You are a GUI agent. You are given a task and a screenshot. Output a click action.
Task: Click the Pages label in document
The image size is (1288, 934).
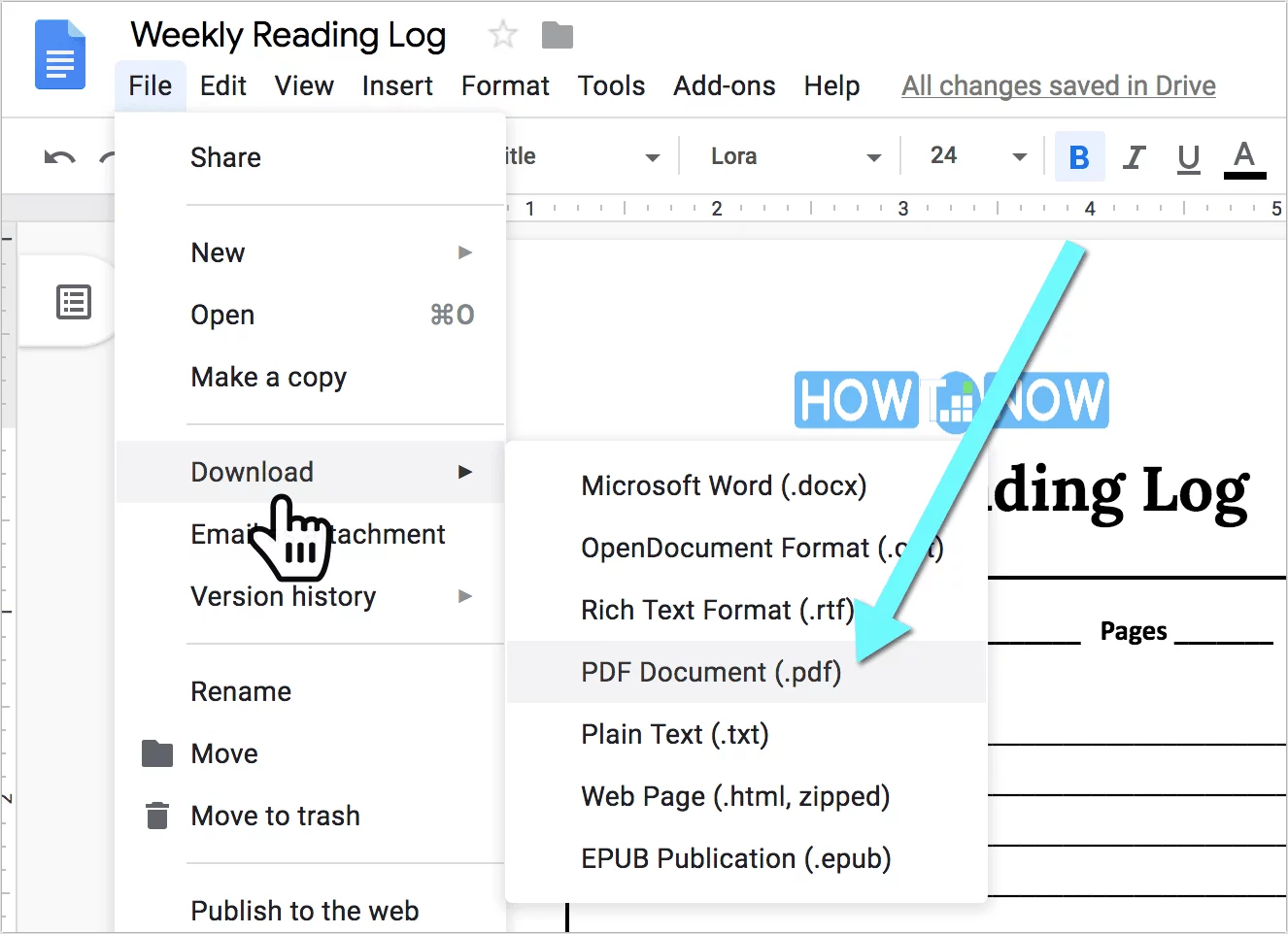coord(1134,631)
